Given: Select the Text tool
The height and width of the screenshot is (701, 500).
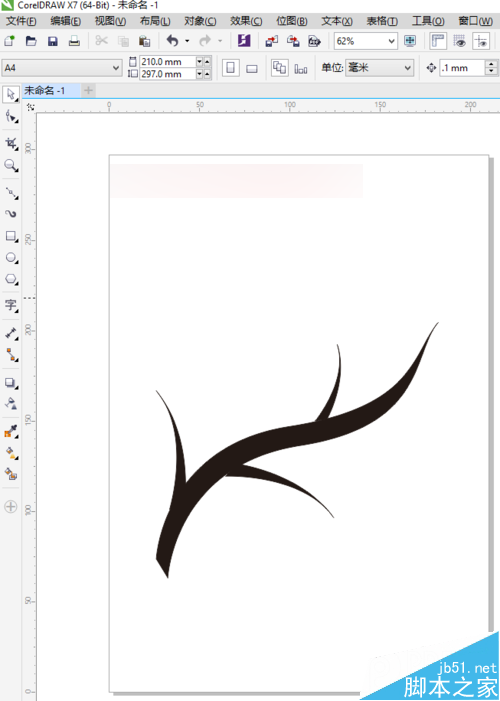Looking at the screenshot, I should pos(11,306).
